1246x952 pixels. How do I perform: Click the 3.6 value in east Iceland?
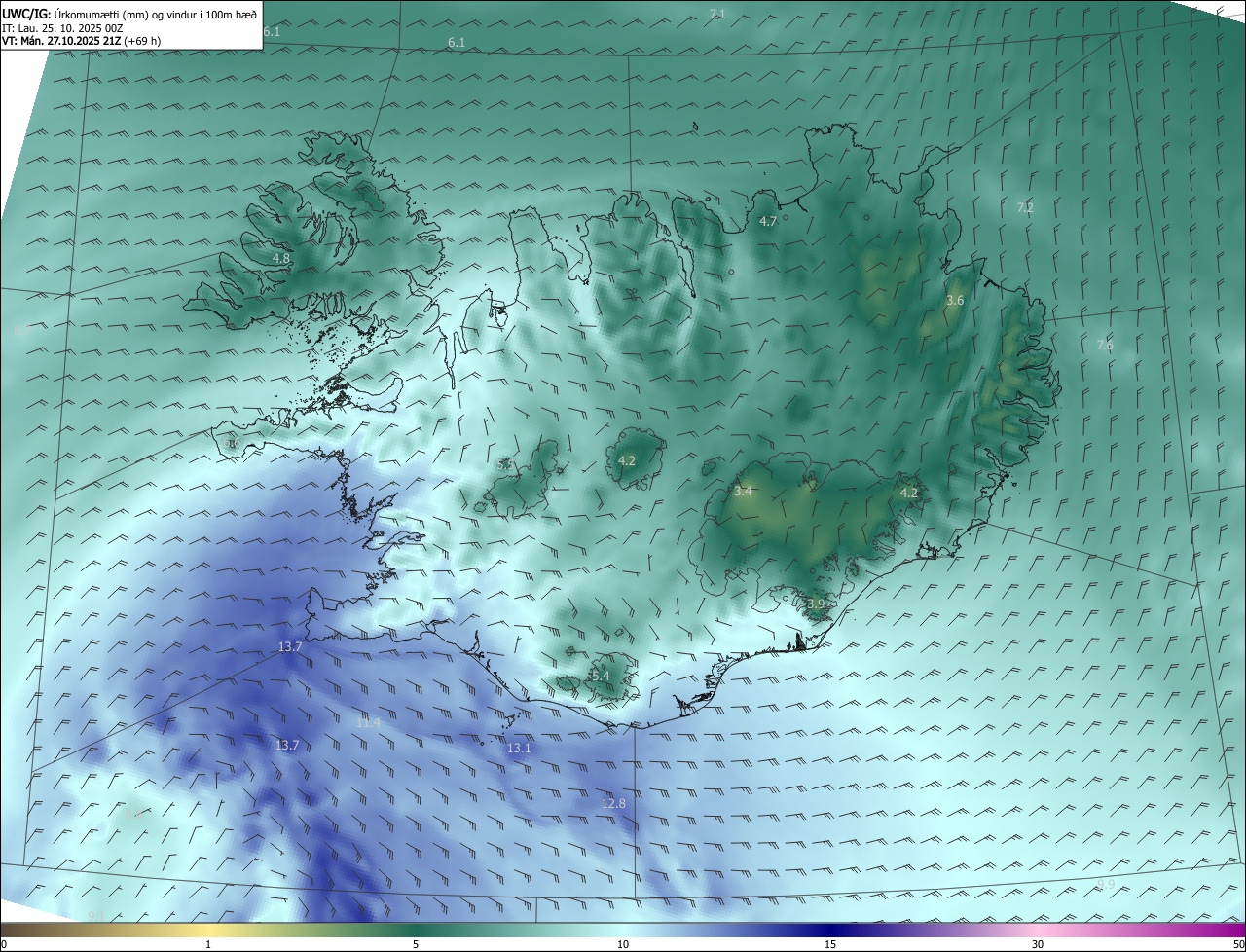tap(955, 301)
